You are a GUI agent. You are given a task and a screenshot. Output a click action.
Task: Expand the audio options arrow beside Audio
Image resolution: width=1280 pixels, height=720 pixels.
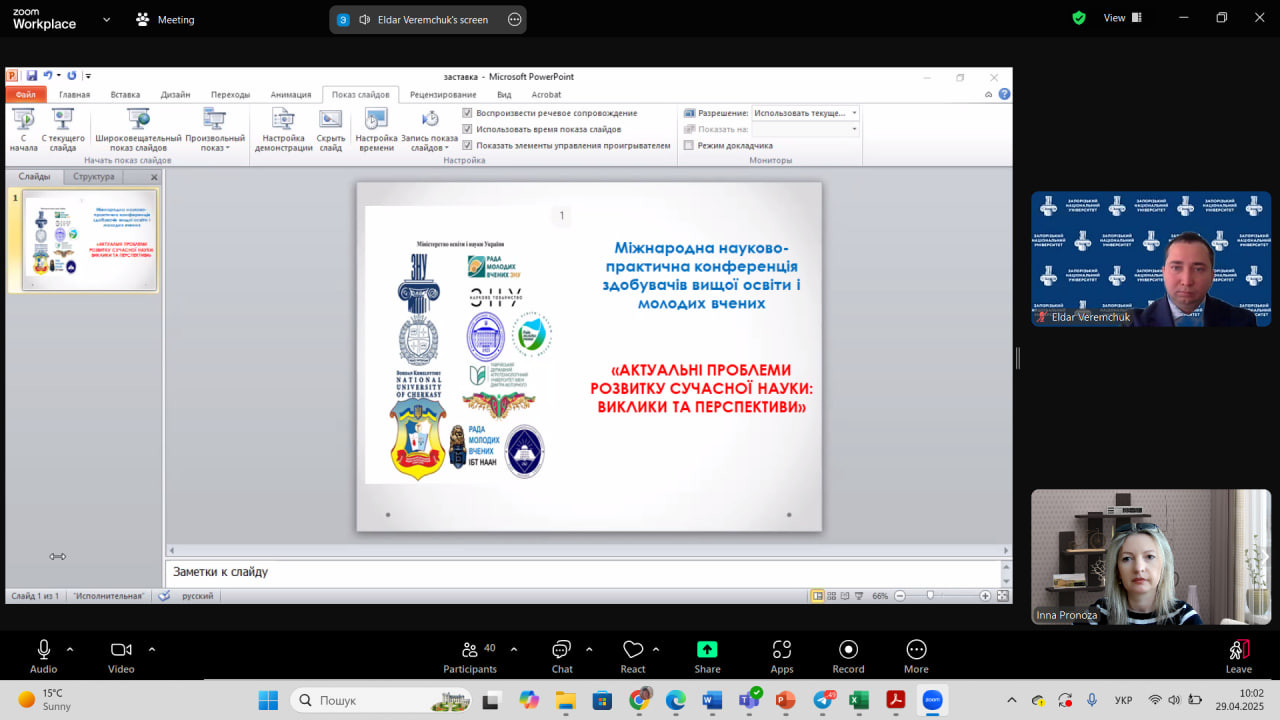70,649
